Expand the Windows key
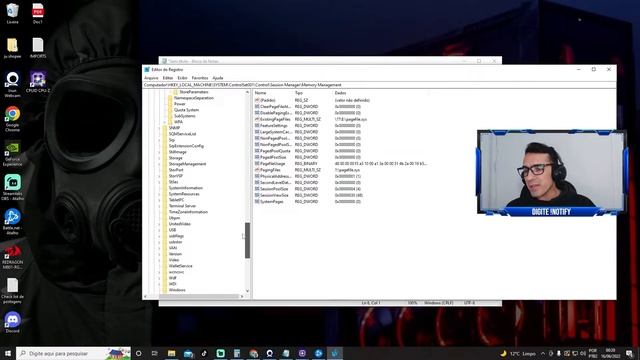This screenshot has width=640, height=360. 160,290
